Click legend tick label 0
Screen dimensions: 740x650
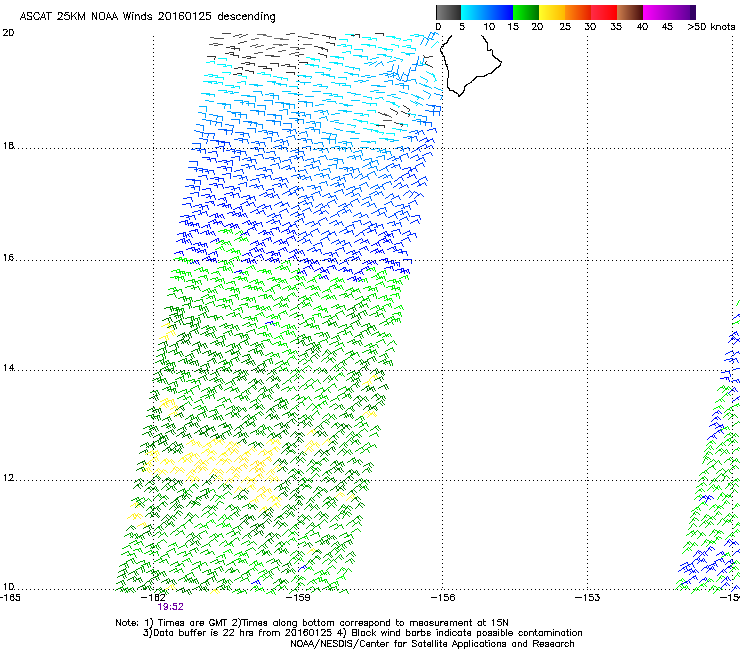[438, 27]
